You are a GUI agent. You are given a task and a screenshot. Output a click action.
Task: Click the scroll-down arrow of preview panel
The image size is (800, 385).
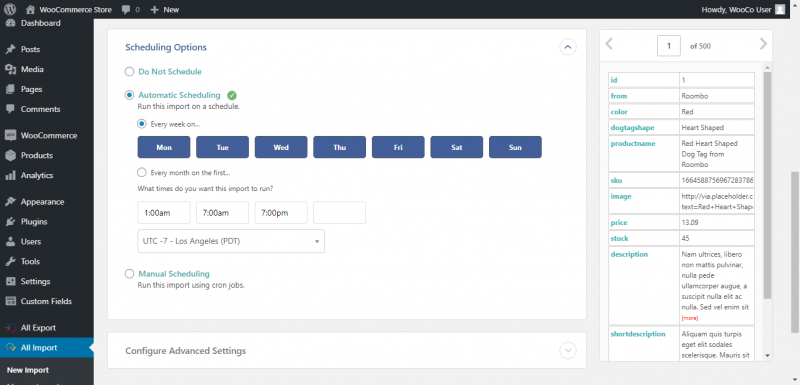coord(767,355)
